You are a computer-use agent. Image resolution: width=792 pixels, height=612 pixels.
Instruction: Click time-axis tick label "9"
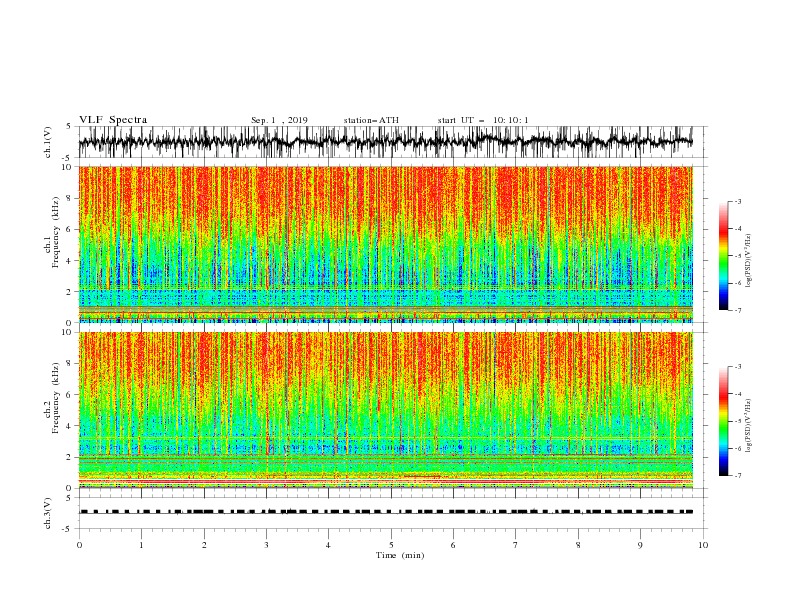pyautogui.click(x=640, y=545)
